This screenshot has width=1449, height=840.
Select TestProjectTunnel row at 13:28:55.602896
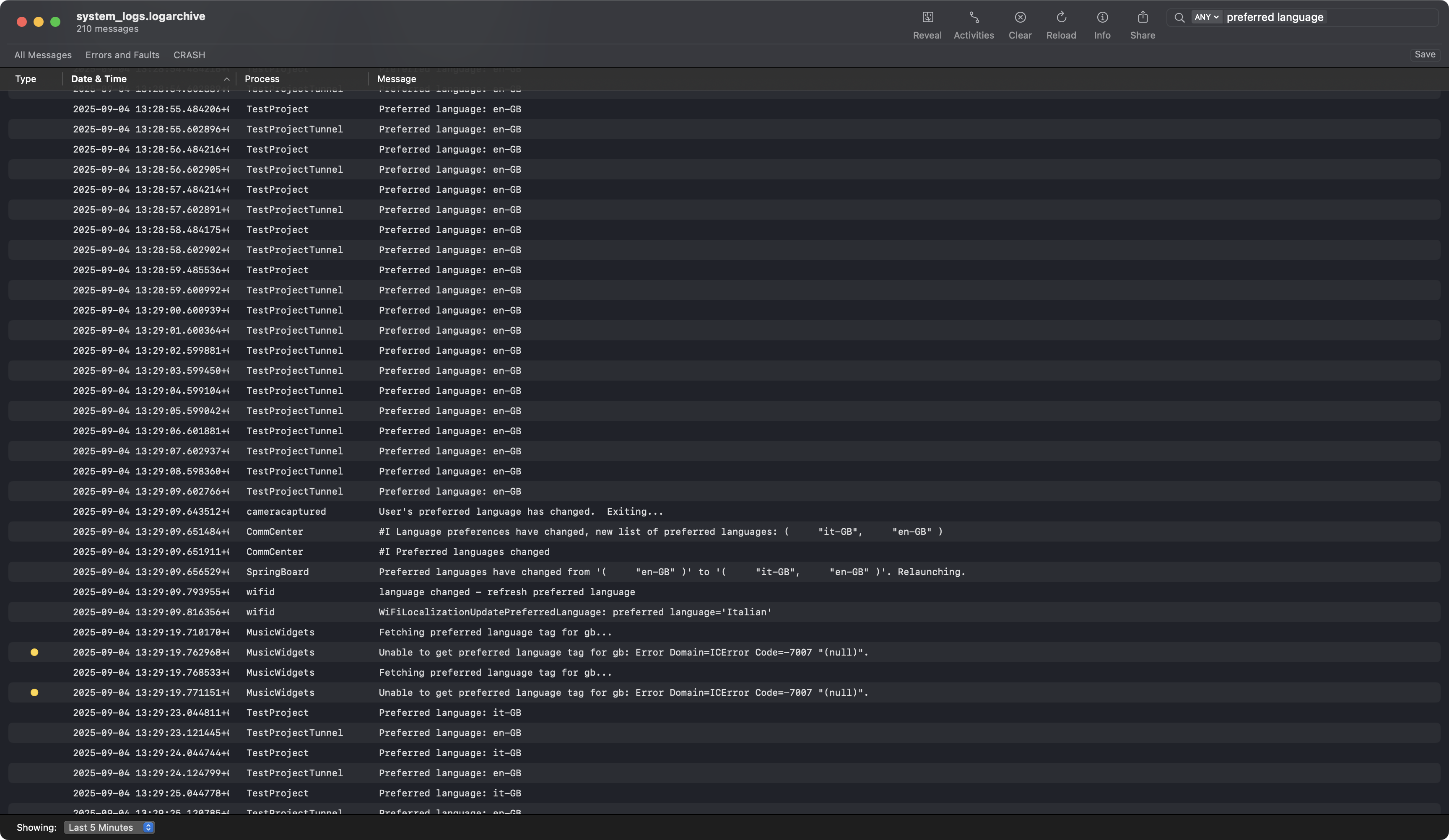(x=724, y=129)
